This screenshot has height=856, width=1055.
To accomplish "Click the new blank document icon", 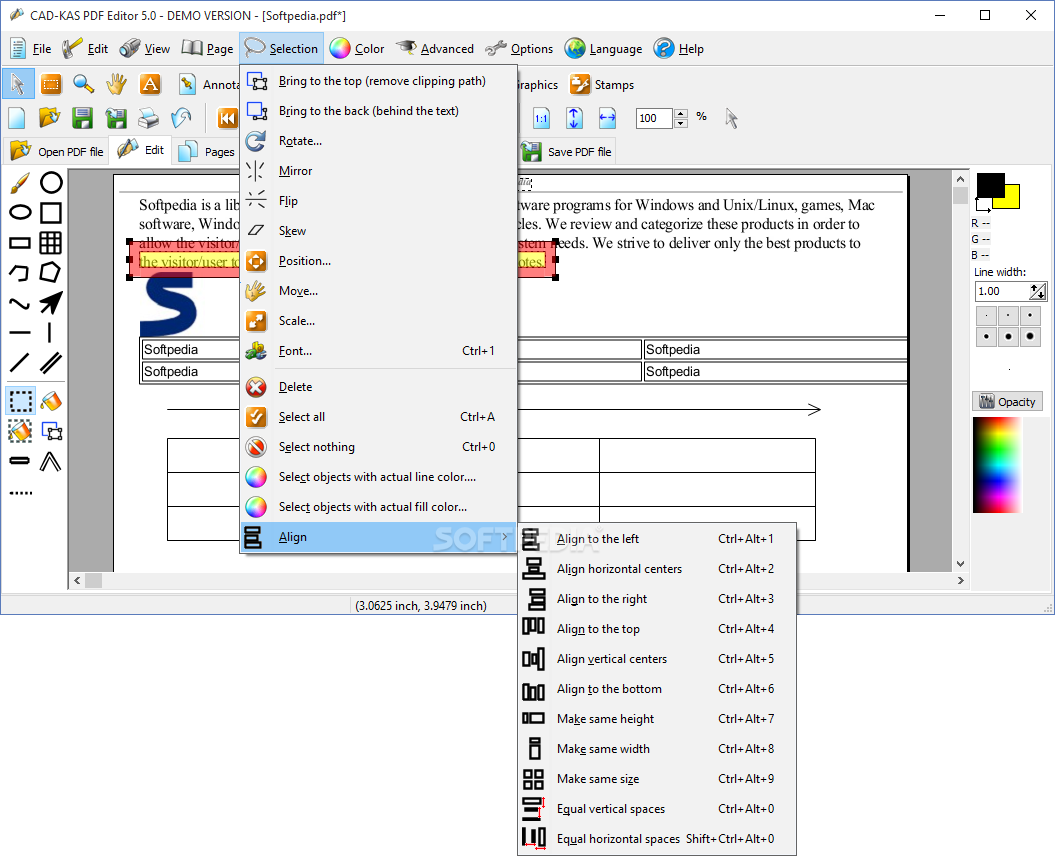I will (17, 118).
